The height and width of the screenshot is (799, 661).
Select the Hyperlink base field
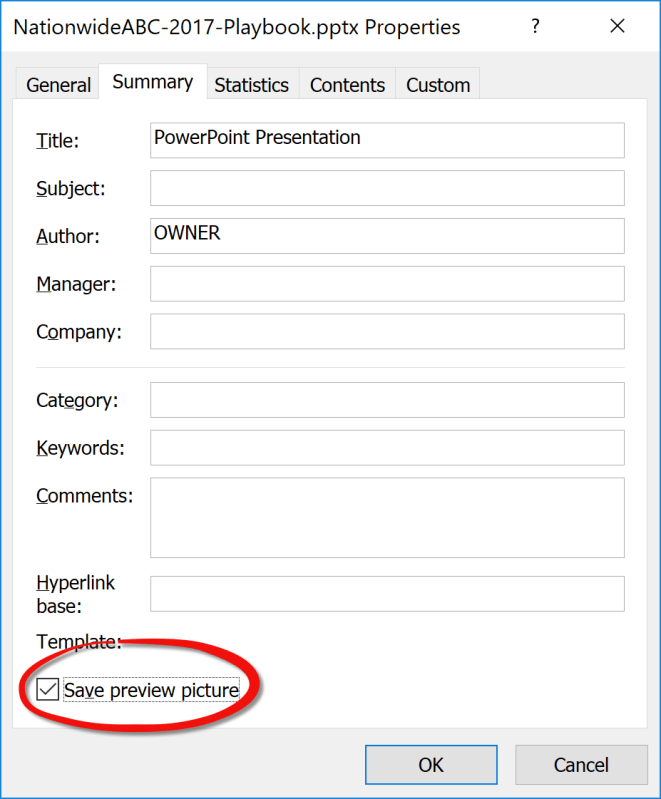(387, 594)
